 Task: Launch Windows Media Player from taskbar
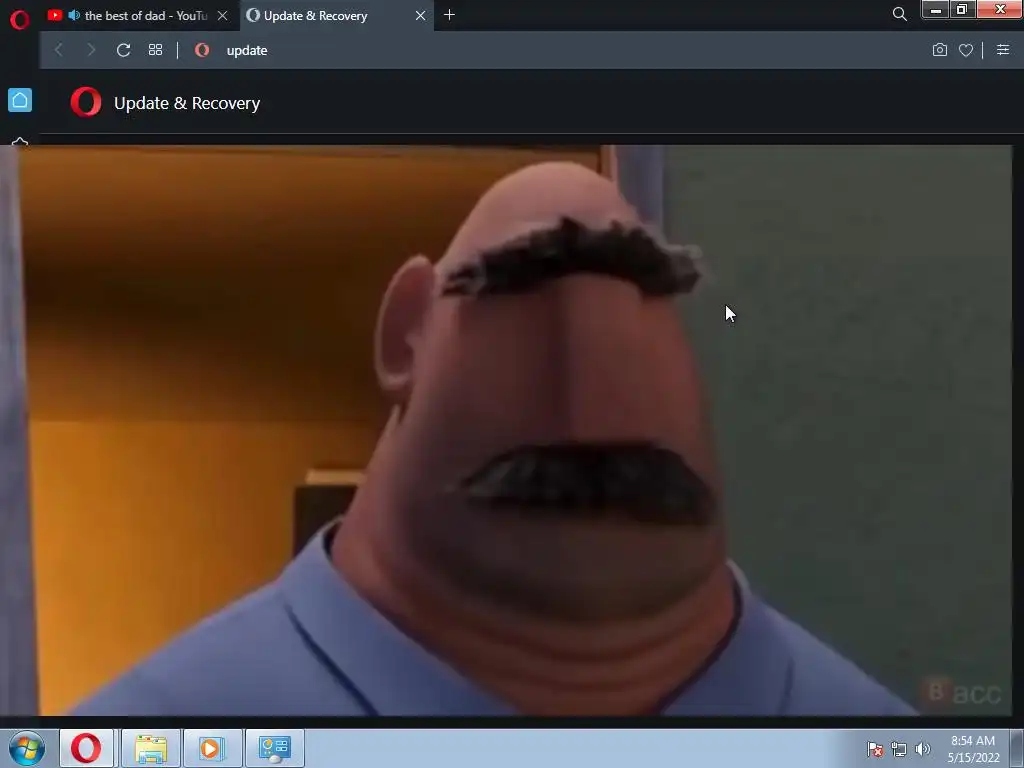[x=212, y=748]
